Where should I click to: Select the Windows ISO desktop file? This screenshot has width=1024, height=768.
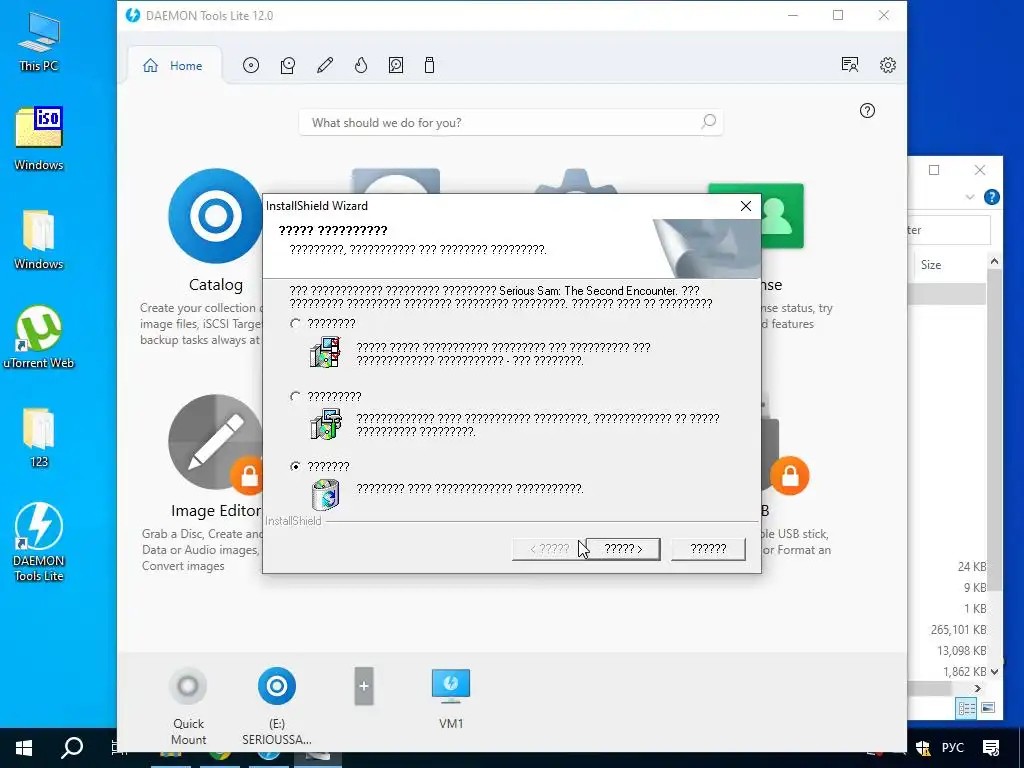[x=39, y=138]
